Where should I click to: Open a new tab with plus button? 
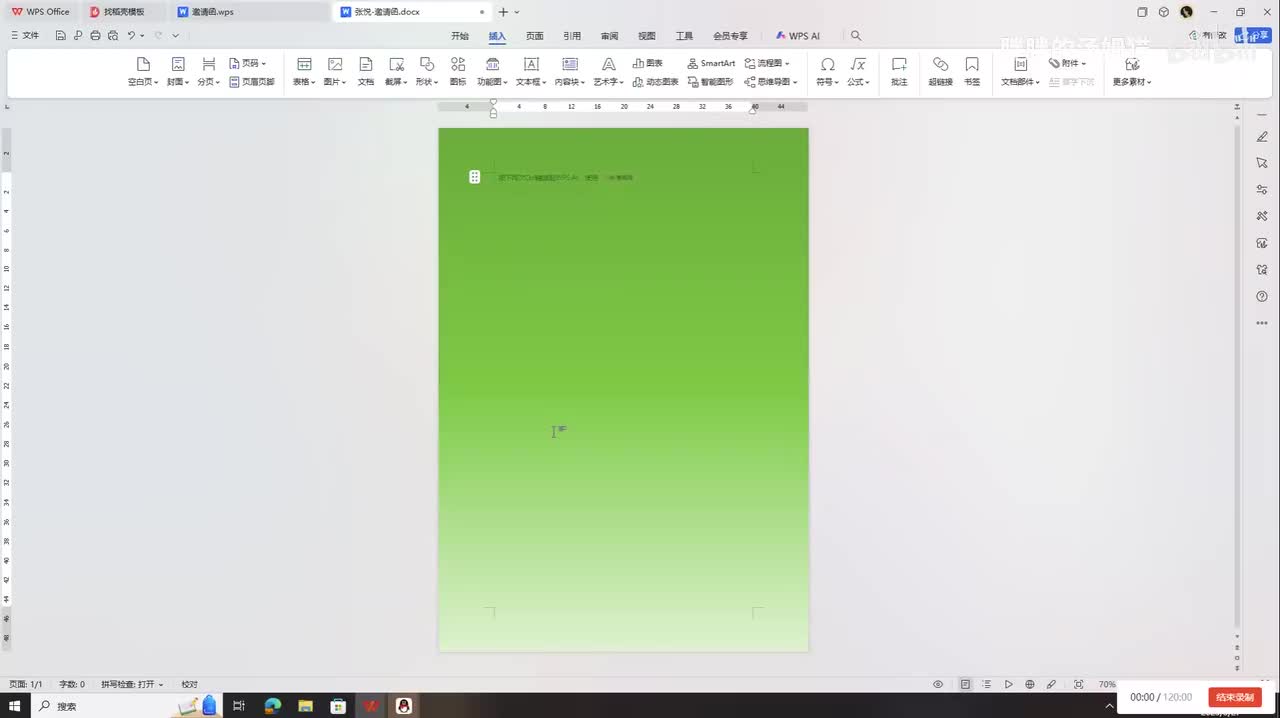click(x=503, y=12)
